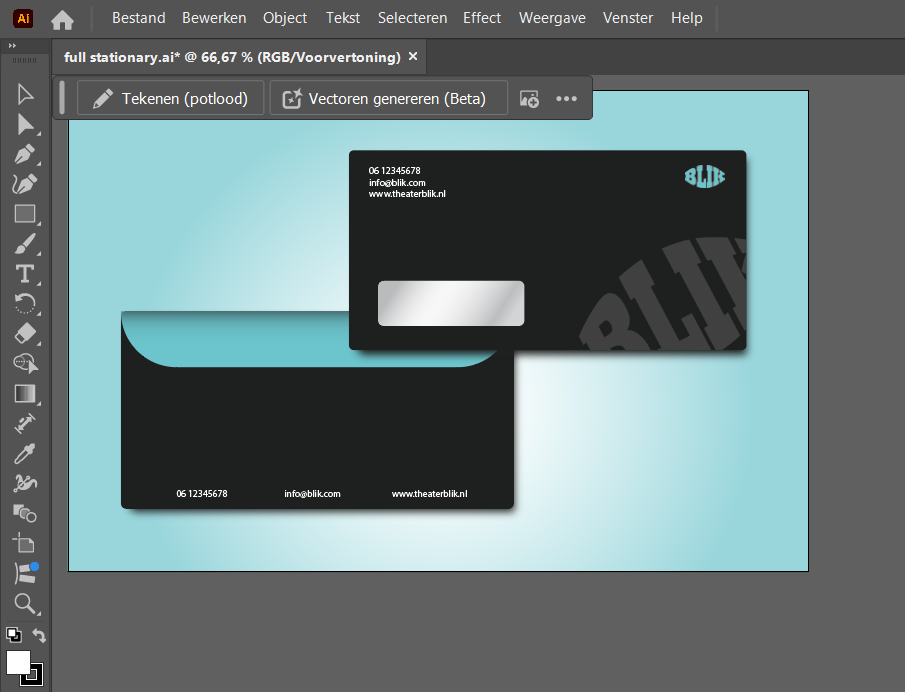Expand the tools panel with double arrows
The width and height of the screenshot is (905, 692).
pos(13,46)
